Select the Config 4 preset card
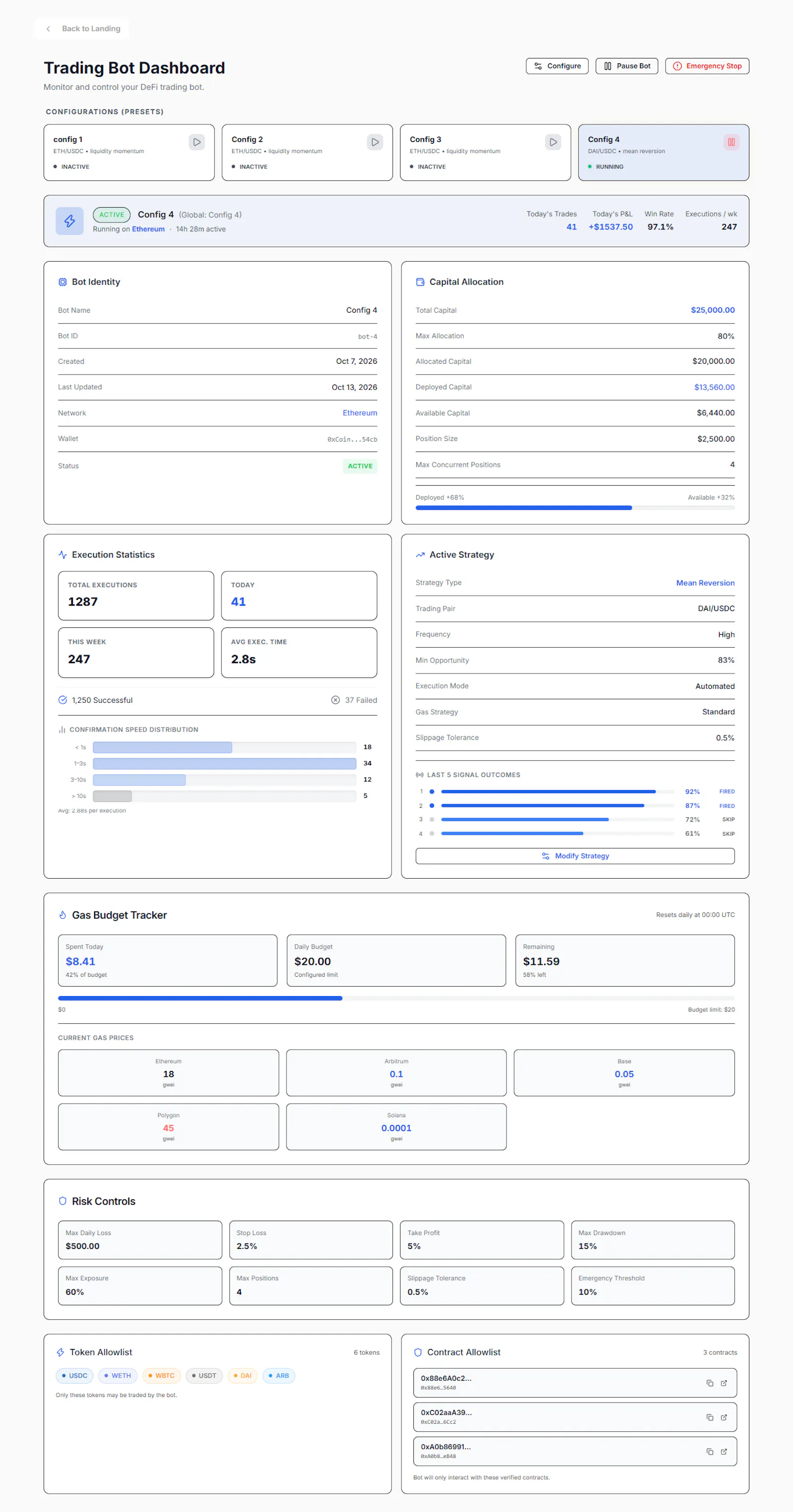The height and width of the screenshot is (1512, 793). [663, 153]
